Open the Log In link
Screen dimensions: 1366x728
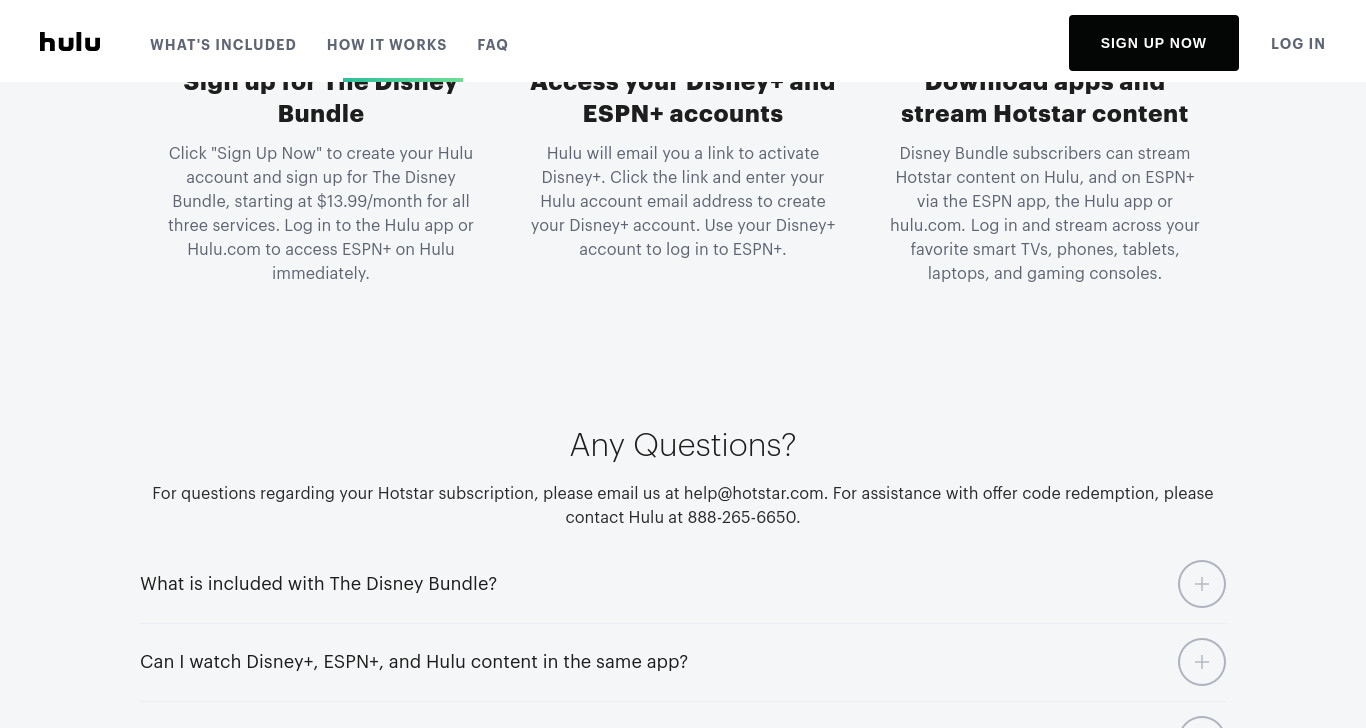pyautogui.click(x=1298, y=44)
